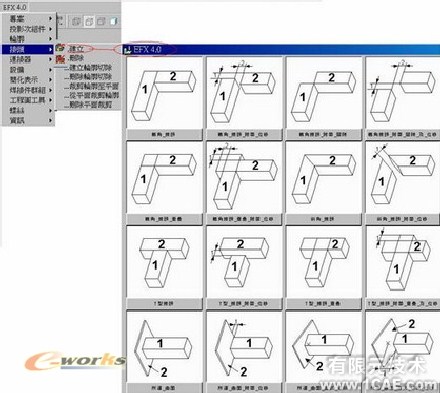Click label bar under second third-row thumbnail

click(244, 304)
